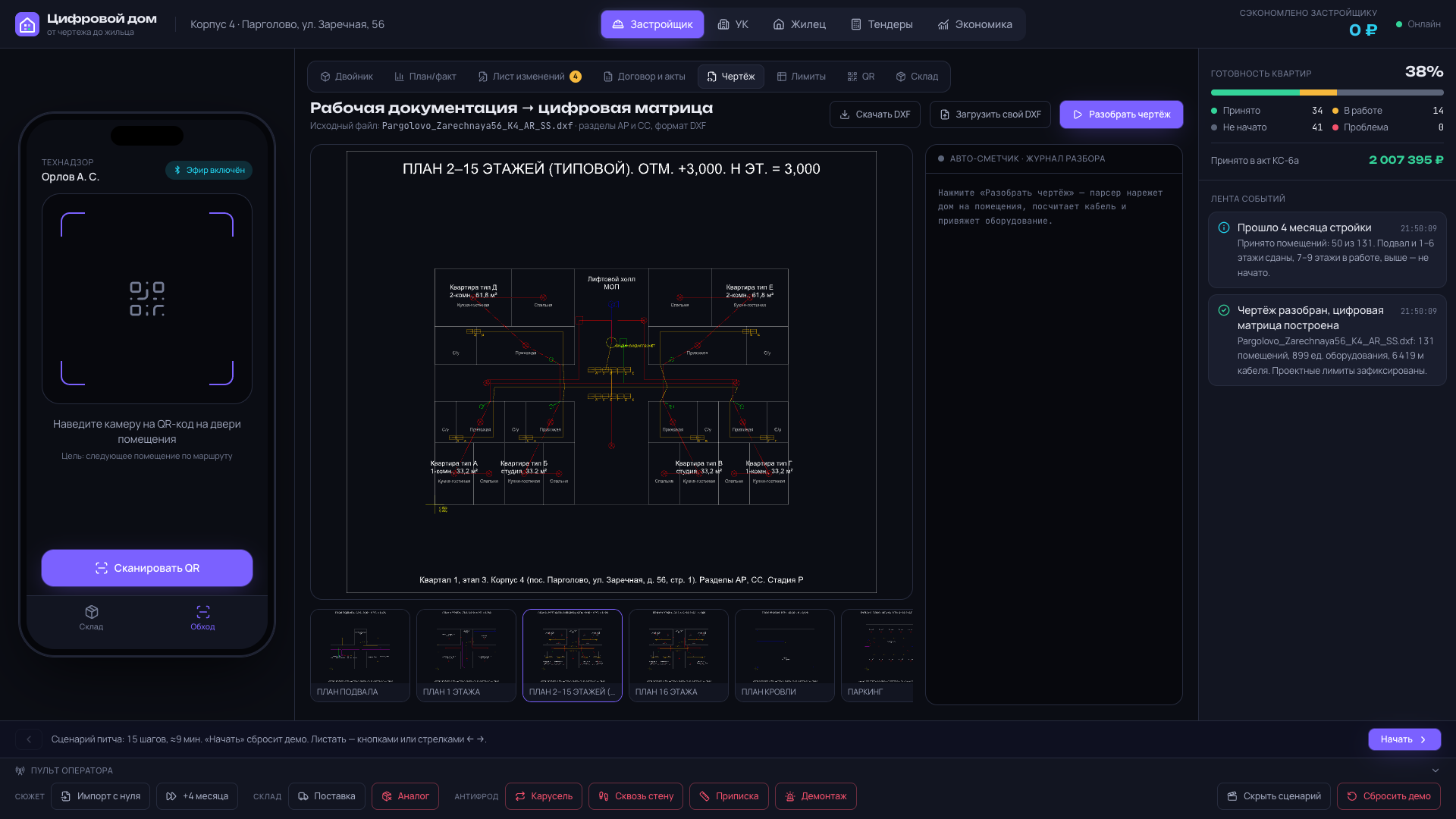Tap the Склад icon in phone bottom bar
Screen dimensions: 1456x819
click(91, 617)
